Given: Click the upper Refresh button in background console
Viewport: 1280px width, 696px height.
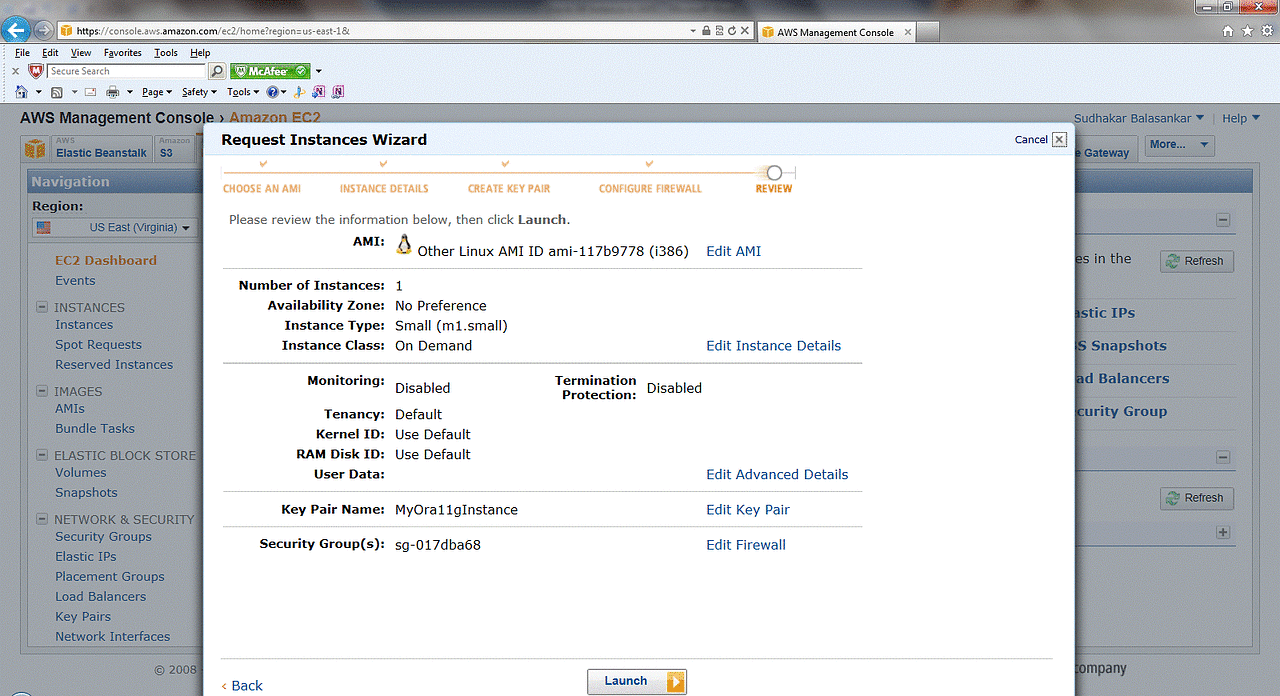Looking at the screenshot, I should coord(1197,261).
